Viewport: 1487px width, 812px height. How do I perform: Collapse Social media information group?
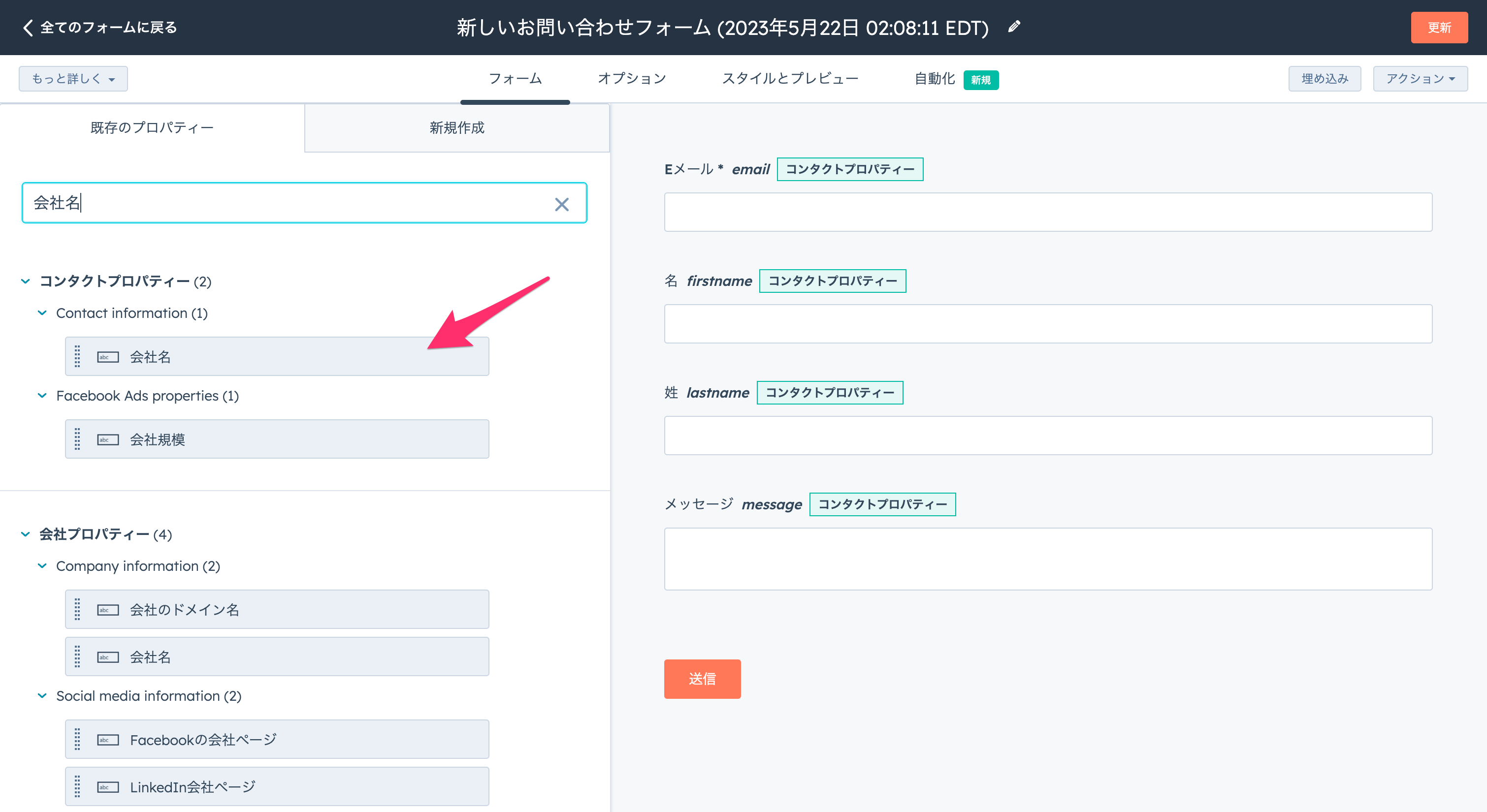tap(42, 695)
